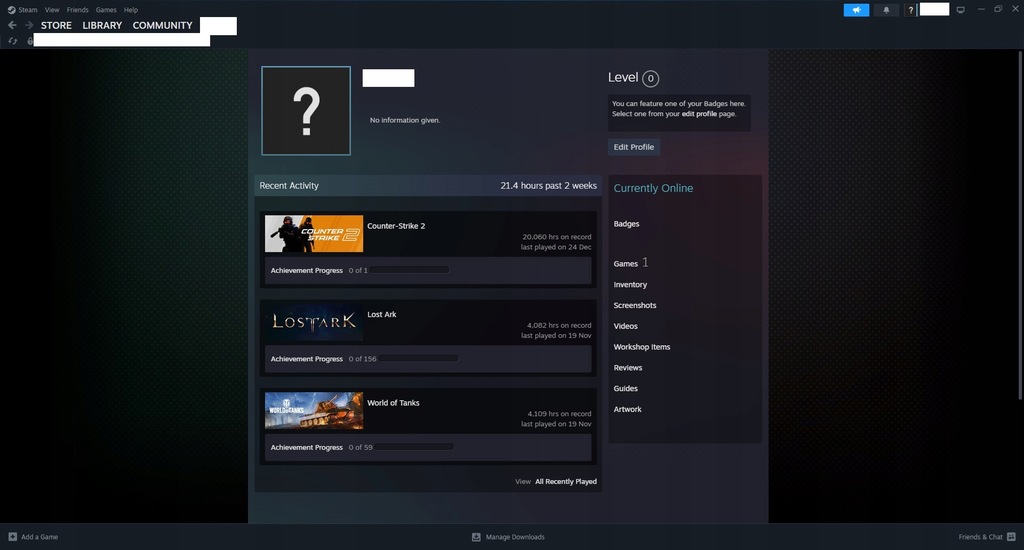Click the page vertical scrollbar

[1020, 225]
